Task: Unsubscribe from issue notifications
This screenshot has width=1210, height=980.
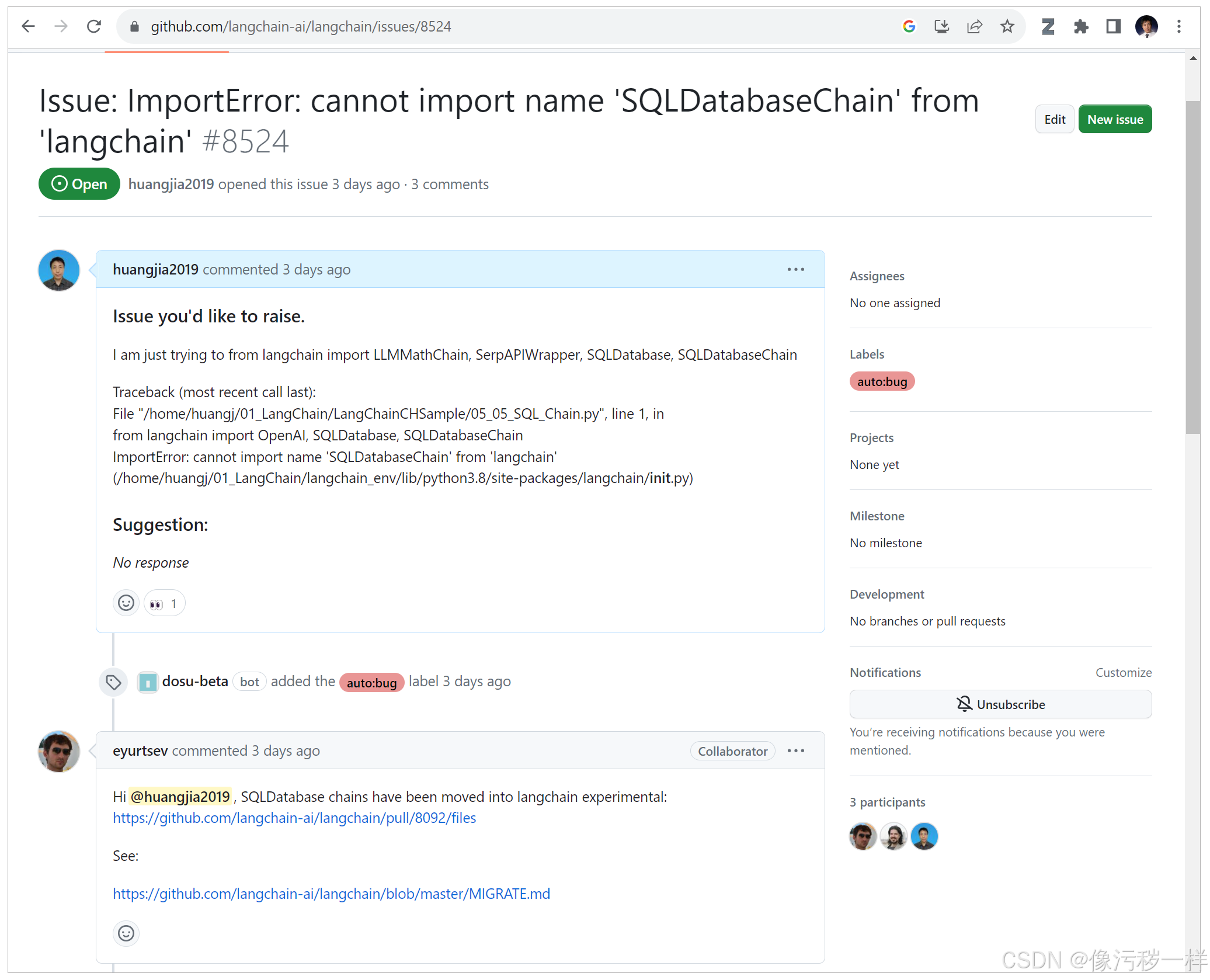Action: click(1000, 704)
